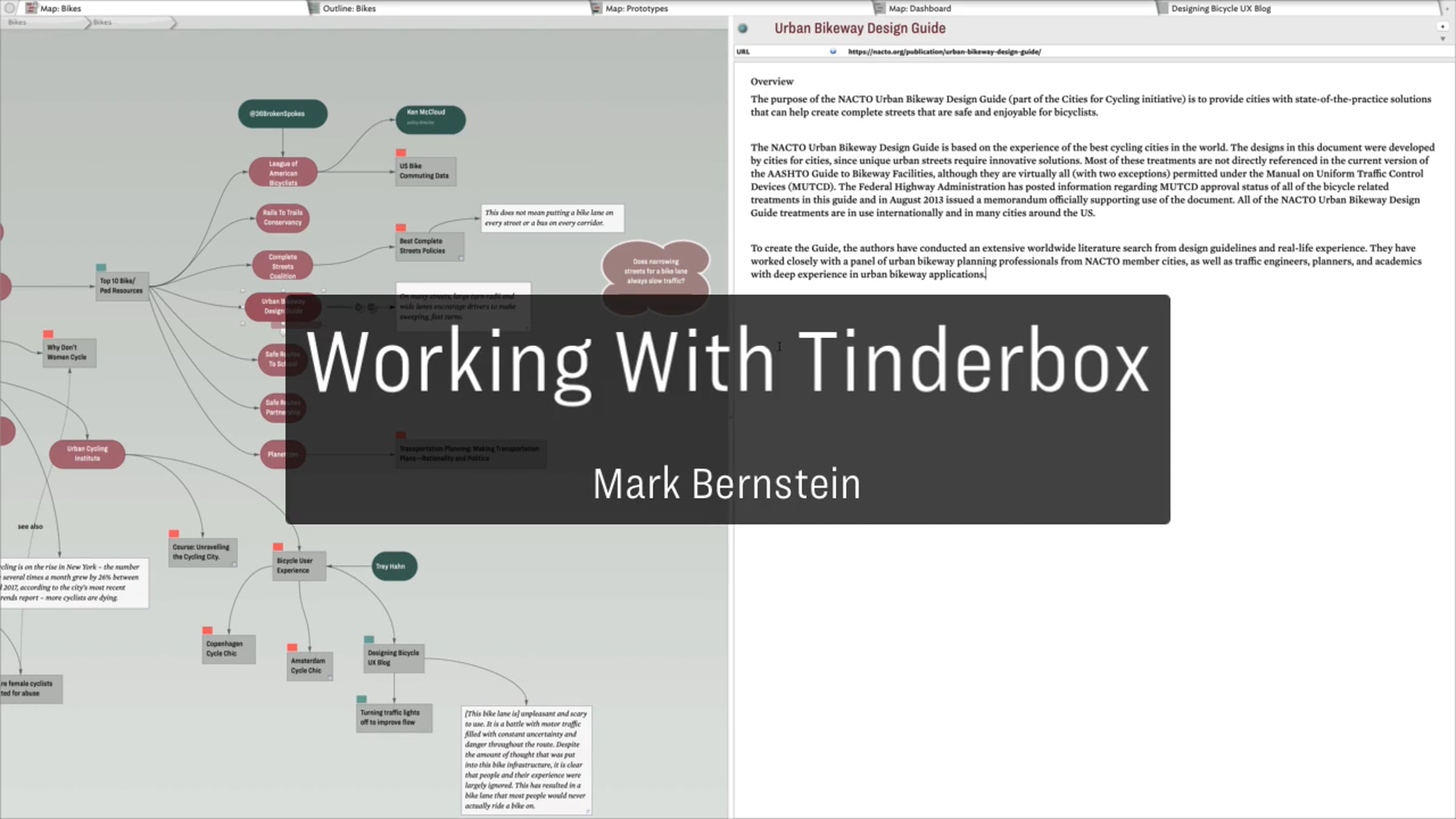Click the 'Overview' heading in the note text
Screen dimensions: 1456x819
coord(772,81)
